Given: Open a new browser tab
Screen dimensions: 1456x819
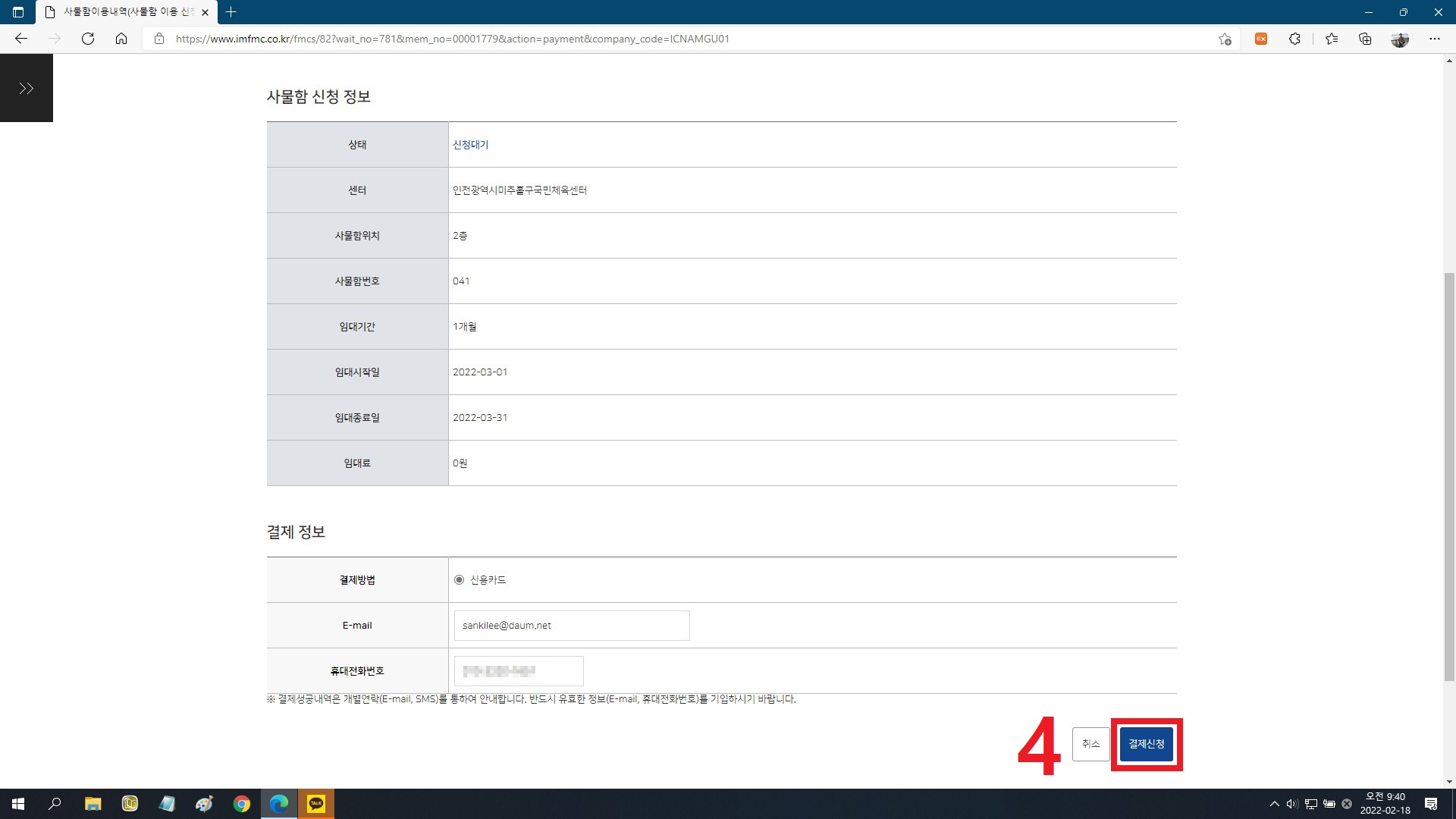Looking at the screenshot, I should [x=231, y=12].
